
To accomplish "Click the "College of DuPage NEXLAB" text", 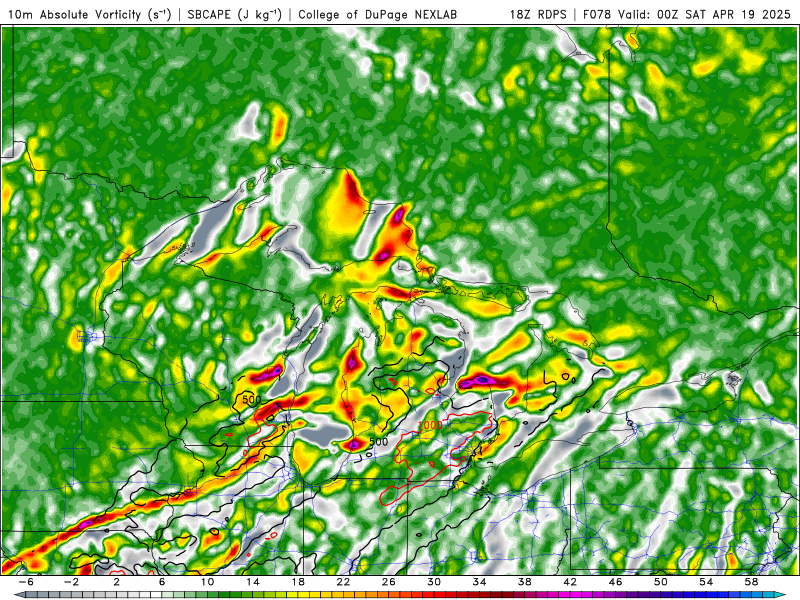I will tap(378, 14).
